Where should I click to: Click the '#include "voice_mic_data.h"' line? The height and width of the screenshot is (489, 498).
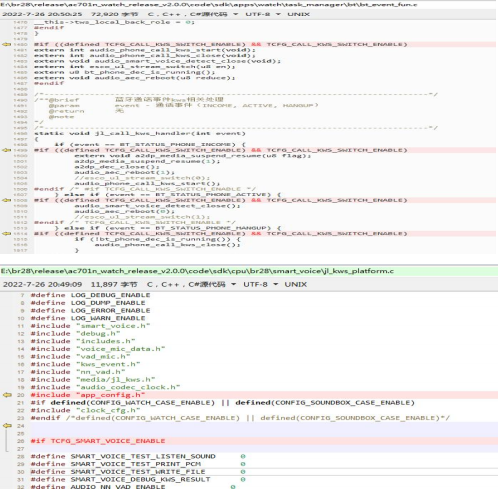pos(98,349)
